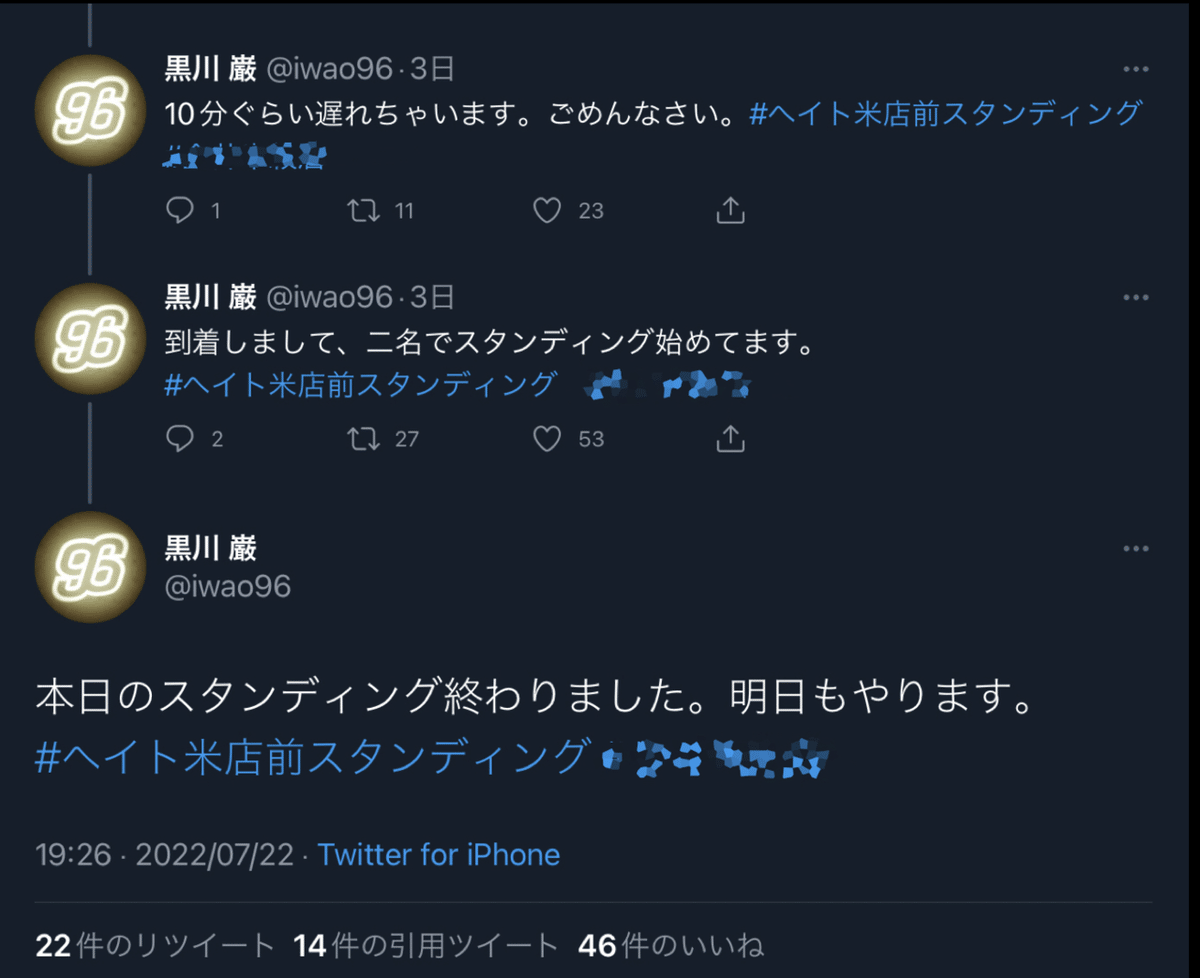
Task: Reply to the "10分ぐらい遅れちゃいます" tweet
Action: tap(179, 210)
